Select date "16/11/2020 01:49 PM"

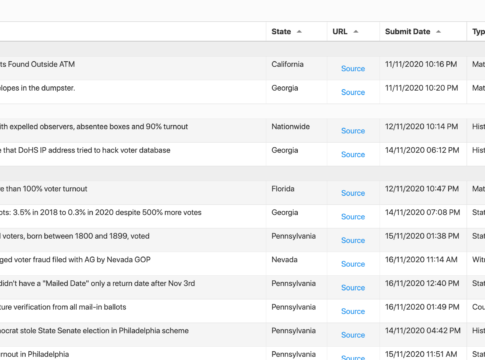click(x=422, y=307)
